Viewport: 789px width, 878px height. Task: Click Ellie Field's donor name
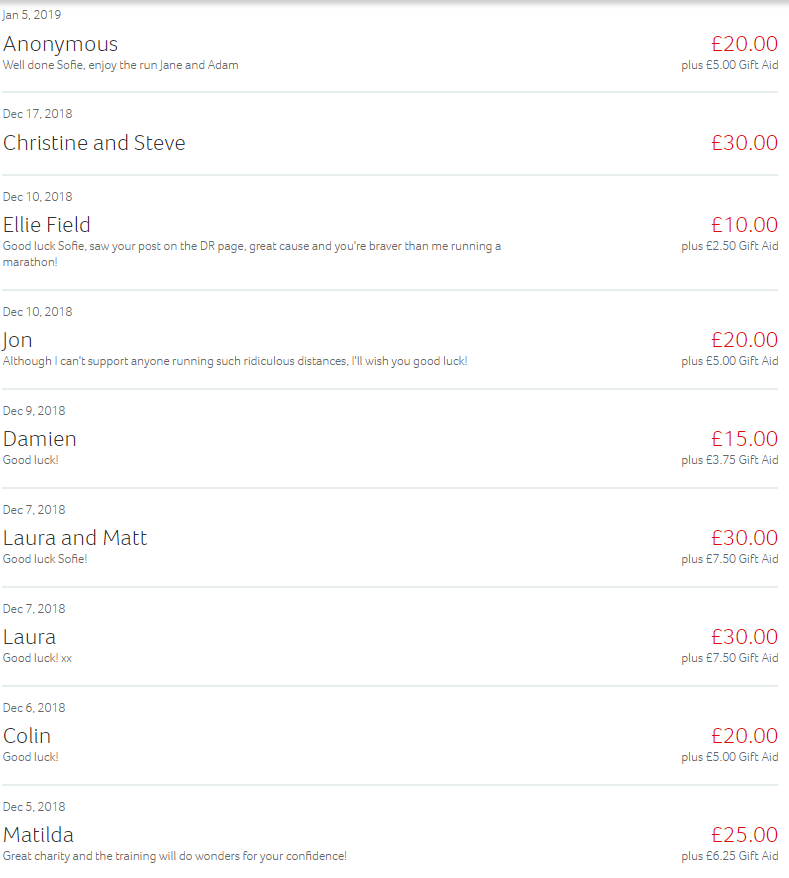pos(47,225)
